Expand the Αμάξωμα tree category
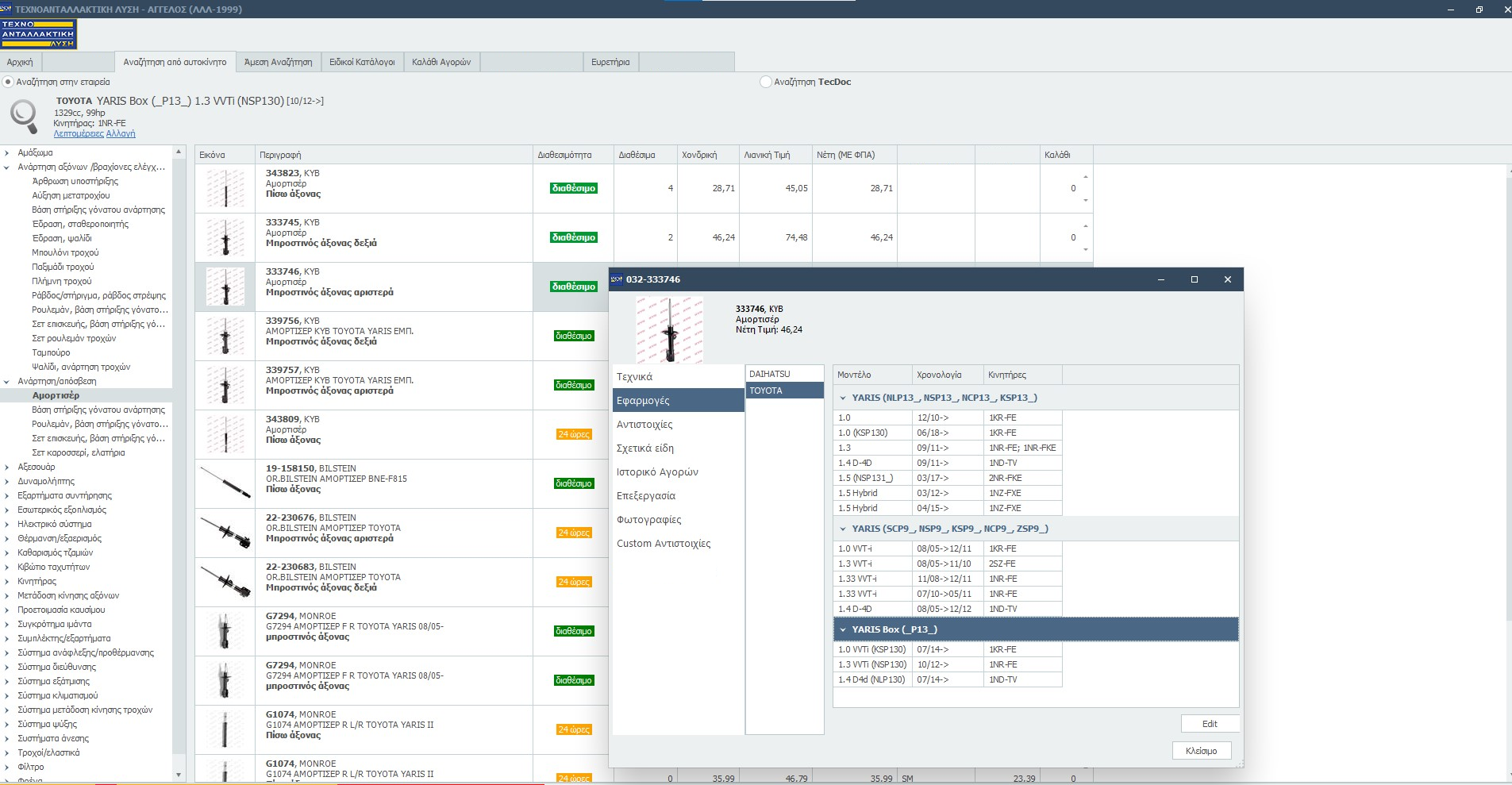 7,152
